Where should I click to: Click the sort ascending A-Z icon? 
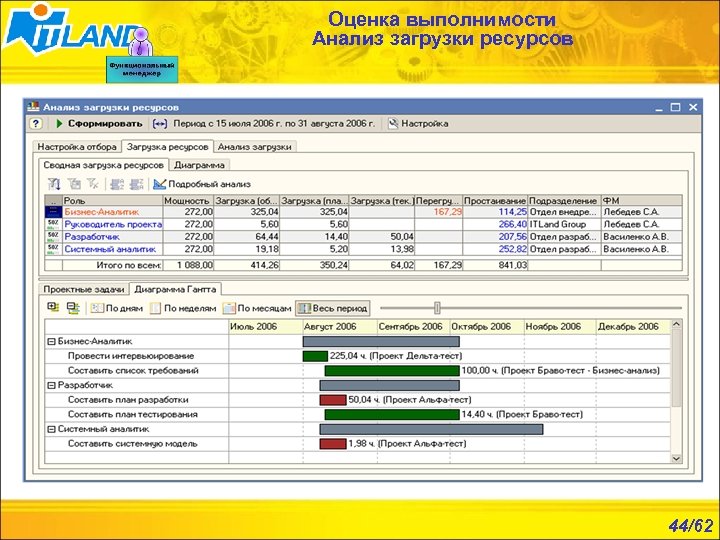[x=117, y=184]
